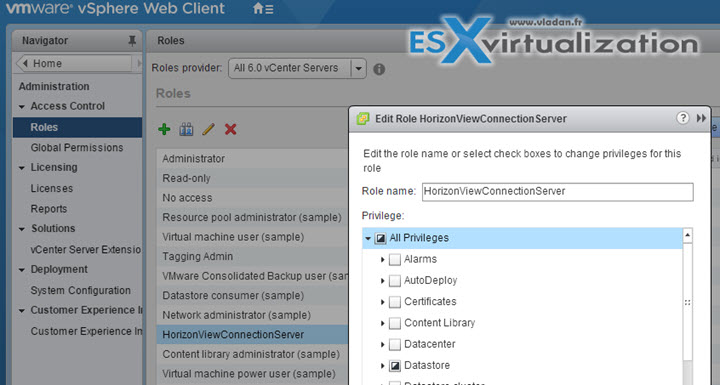Expand the Alarms privilege node

(382, 260)
